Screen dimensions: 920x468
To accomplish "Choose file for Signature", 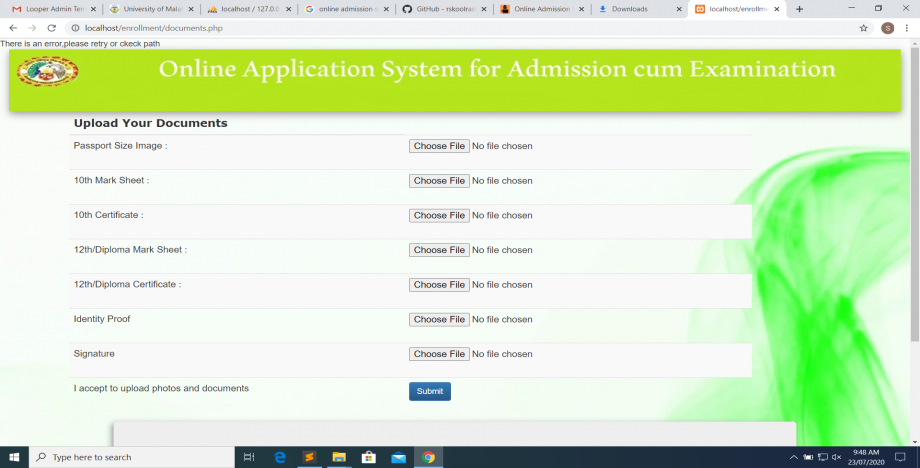I will 439,354.
